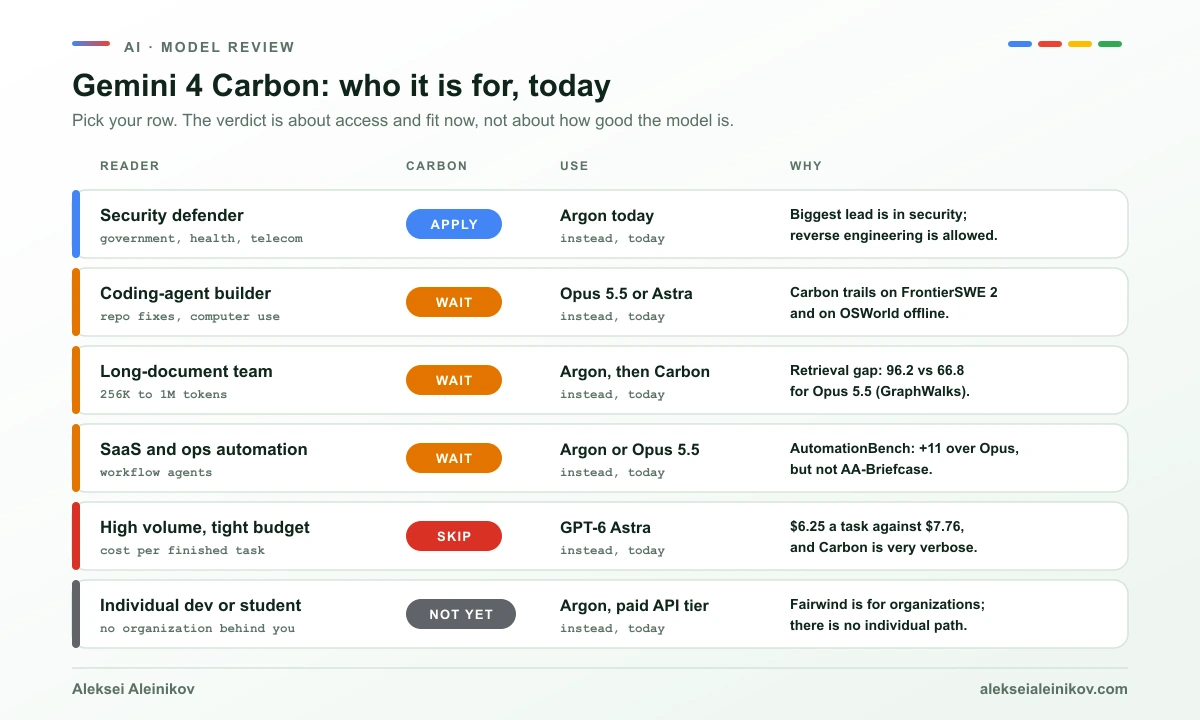The height and width of the screenshot is (720, 1200).
Task: Click the gray NOT YET badge
Action: 461,614
